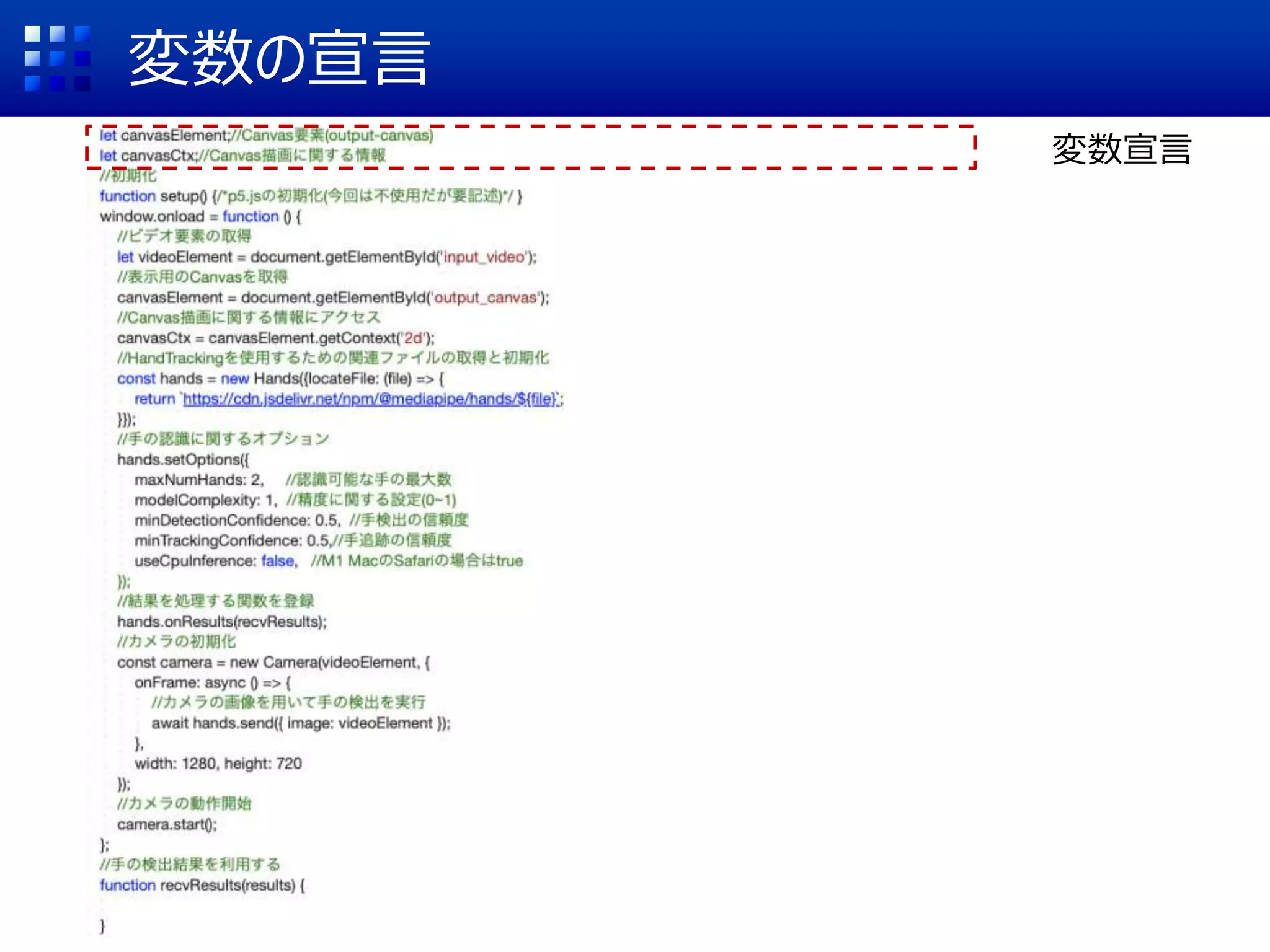Select the comment //ビデオ要素の取得
Screen dimensions: 1270x952
tap(184, 236)
